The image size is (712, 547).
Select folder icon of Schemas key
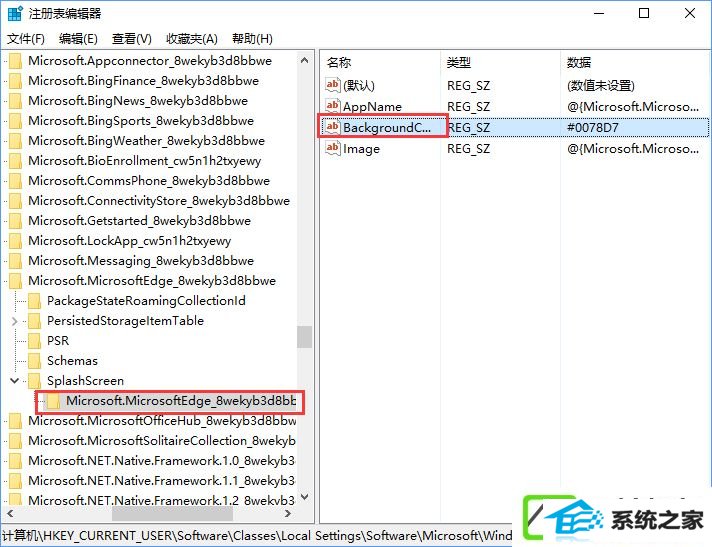point(35,360)
